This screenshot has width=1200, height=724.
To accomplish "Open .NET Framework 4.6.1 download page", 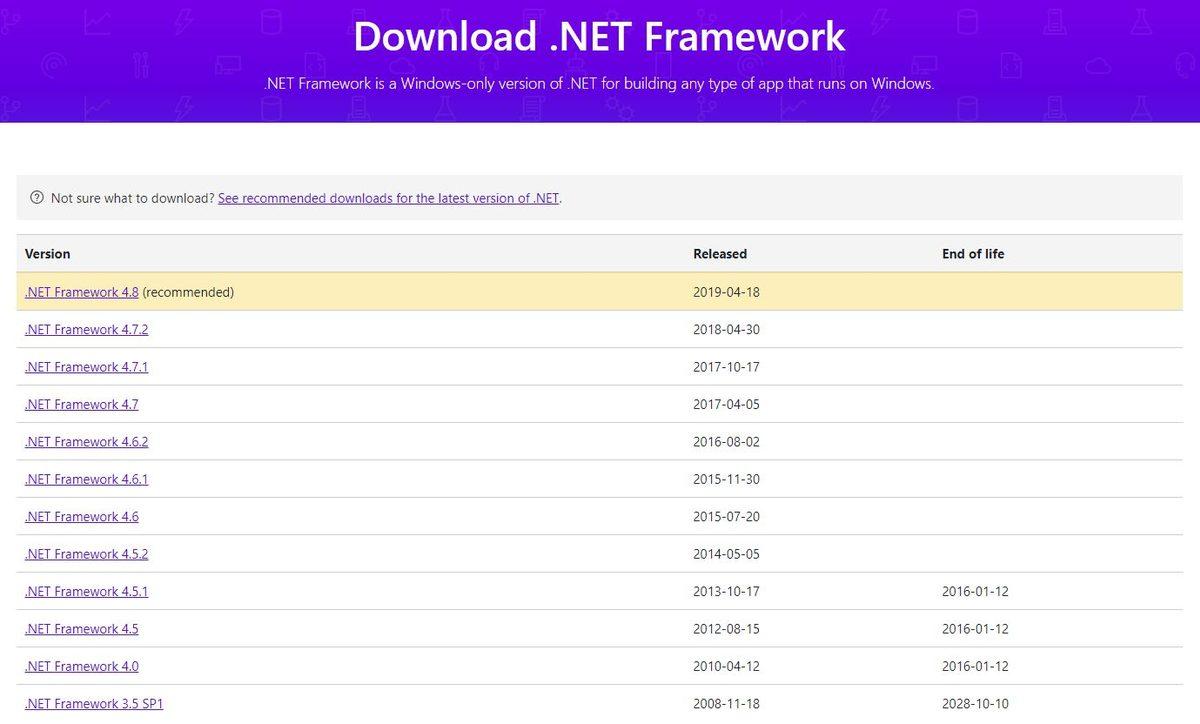I will (x=86, y=479).
